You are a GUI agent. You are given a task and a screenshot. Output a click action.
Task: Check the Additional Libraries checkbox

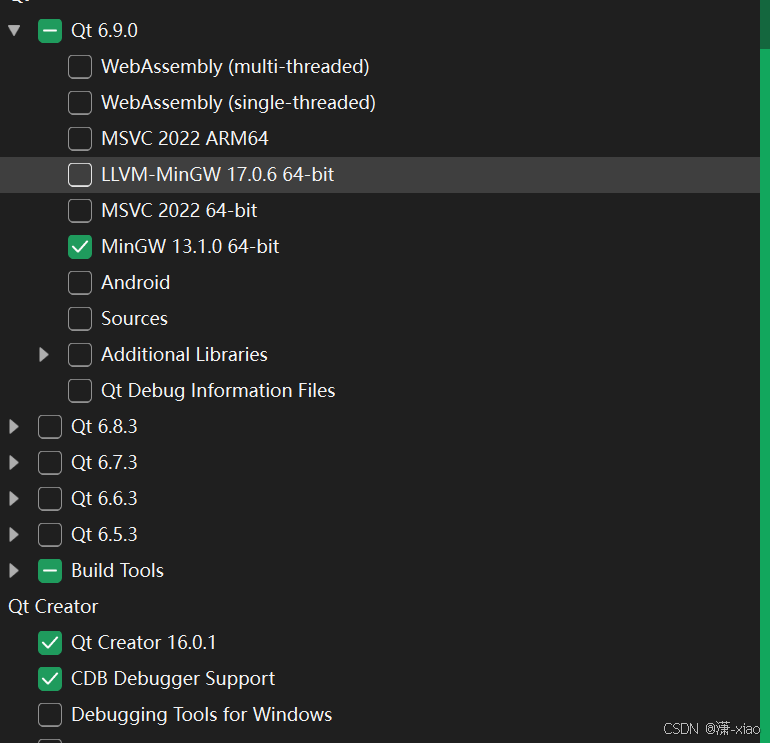point(80,355)
